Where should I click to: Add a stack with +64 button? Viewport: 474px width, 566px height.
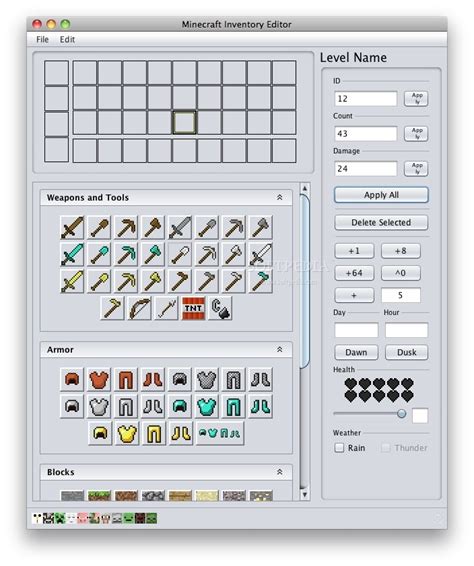(354, 273)
